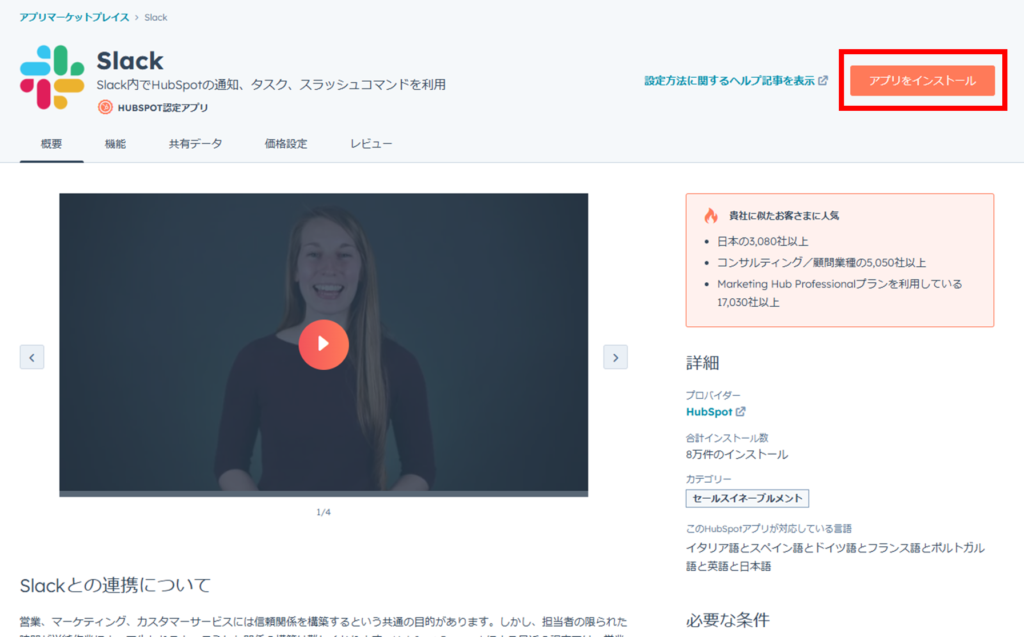Viewport: 1024px width, 637px height.
Task: Click the 1/4 slide counter
Action: [x=323, y=512]
